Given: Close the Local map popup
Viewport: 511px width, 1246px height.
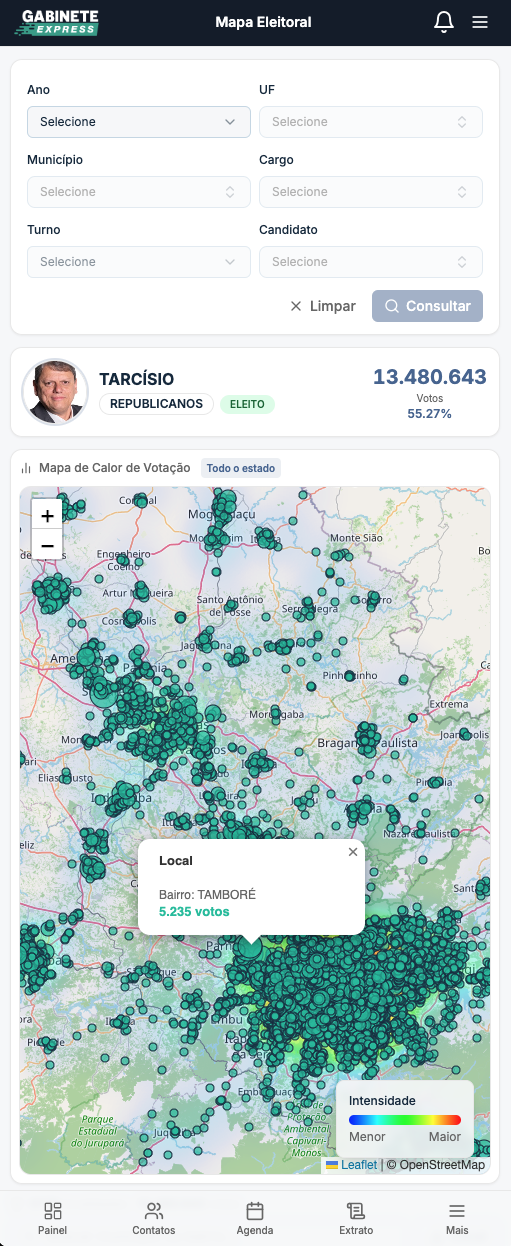Looking at the screenshot, I should [x=352, y=852].
